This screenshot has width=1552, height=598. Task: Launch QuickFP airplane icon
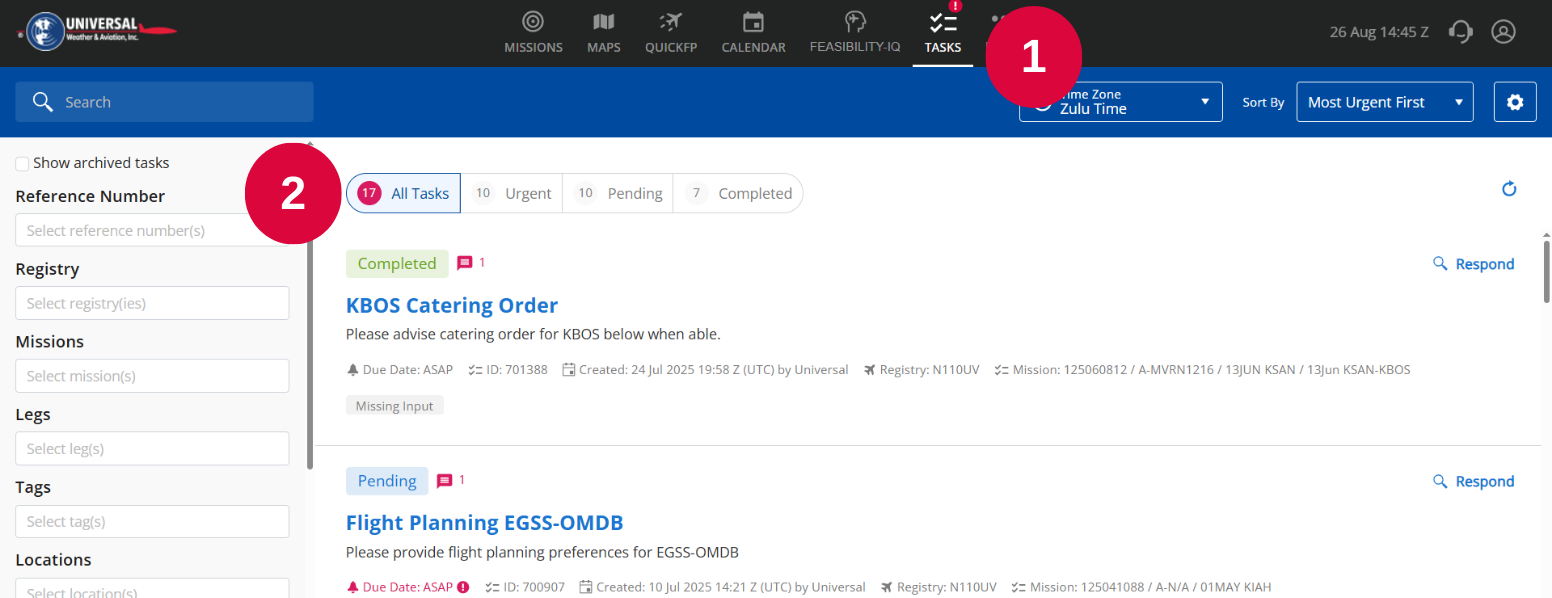coord(670,22)
